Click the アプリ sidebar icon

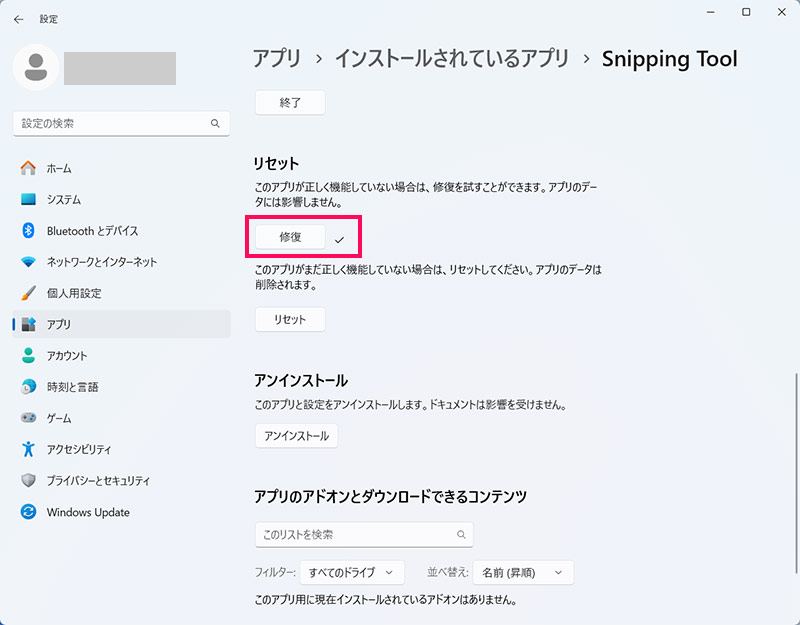point(29,324)
